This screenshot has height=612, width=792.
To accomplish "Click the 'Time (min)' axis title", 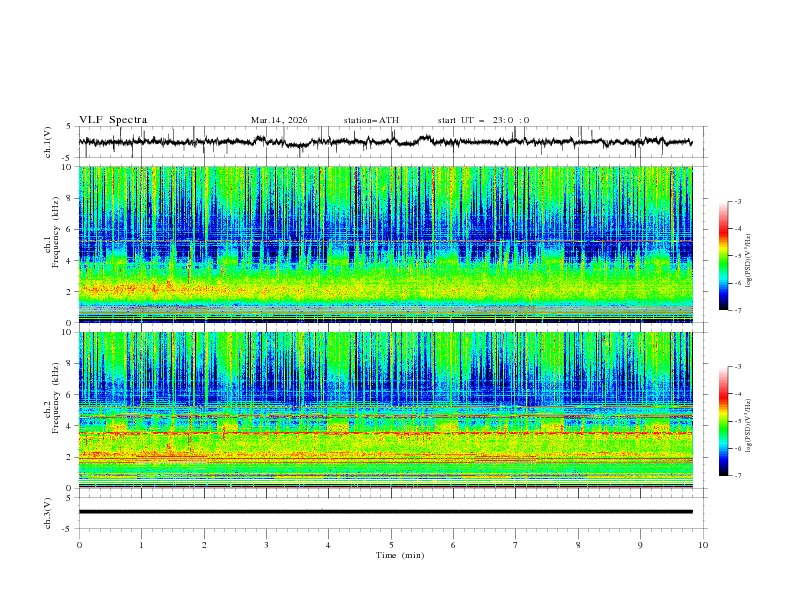I will click(400, 555).
